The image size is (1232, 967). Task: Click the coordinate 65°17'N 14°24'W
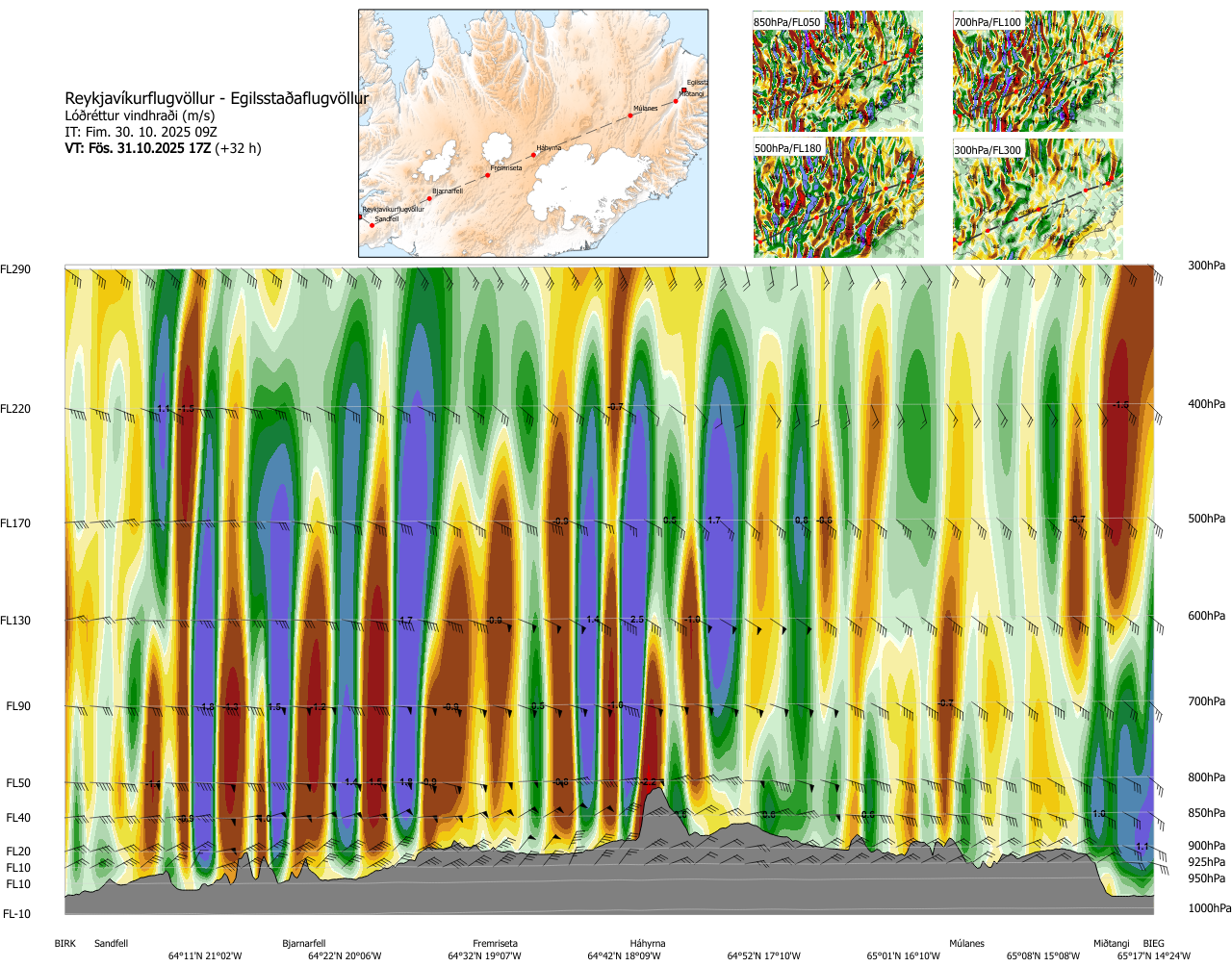click(1153, 956)
